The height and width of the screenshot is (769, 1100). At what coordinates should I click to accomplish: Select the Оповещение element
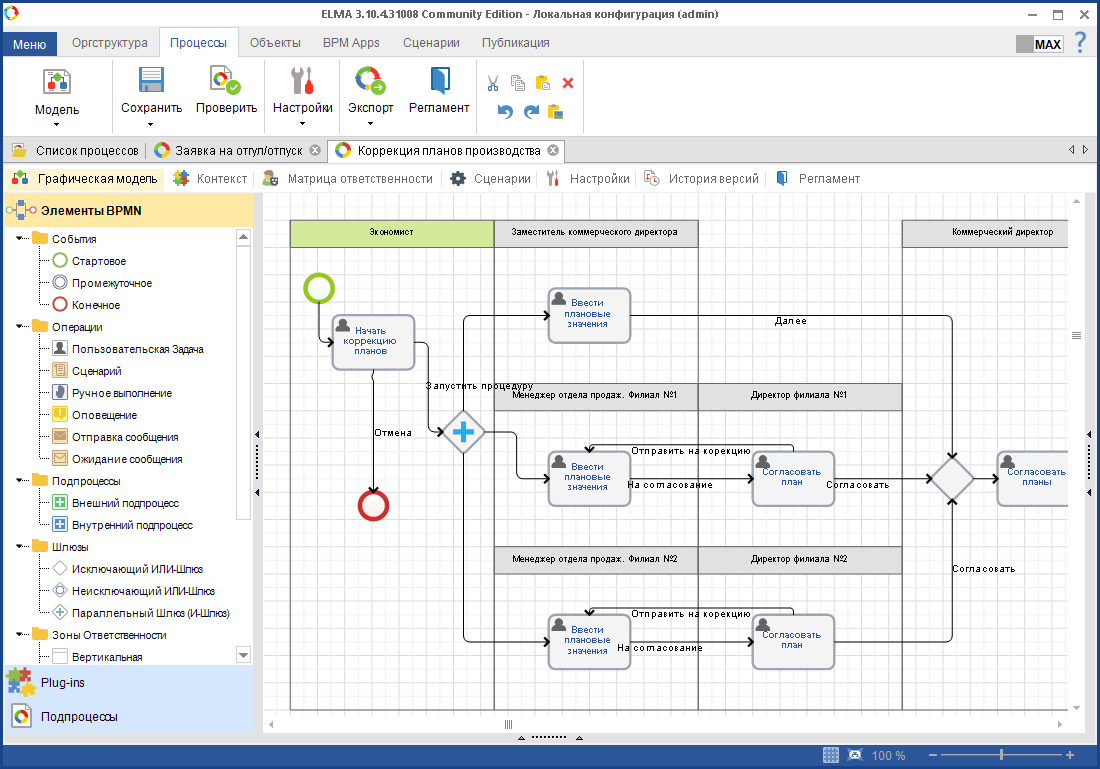coord(104,415)
